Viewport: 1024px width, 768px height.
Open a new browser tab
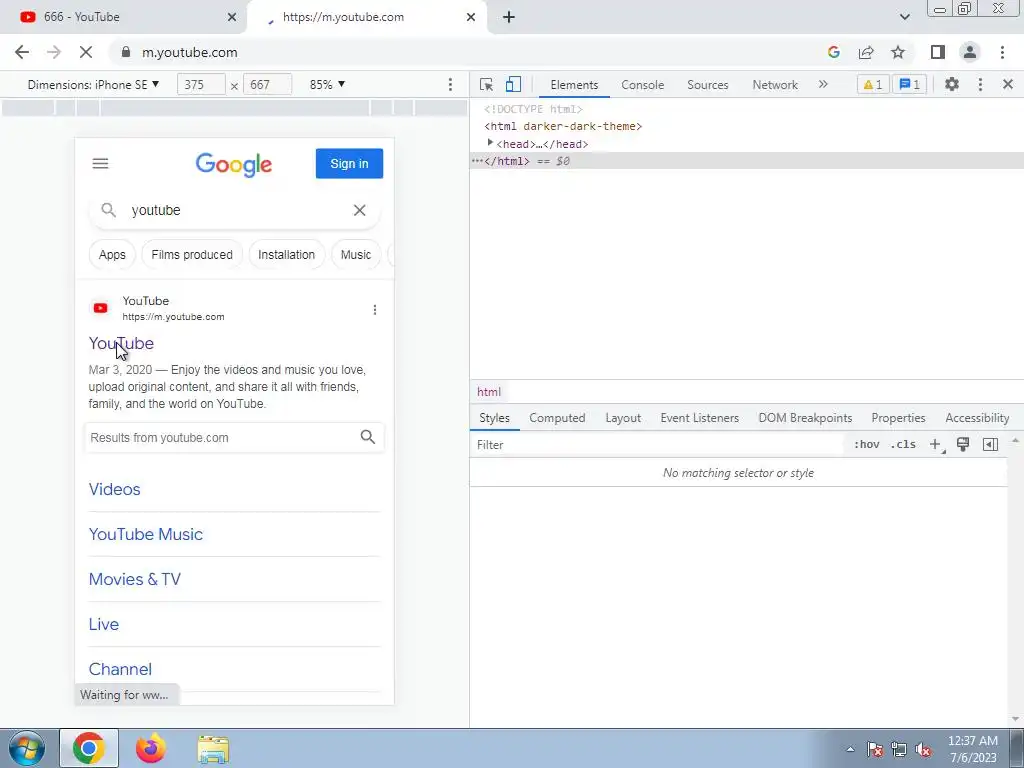[x=509, y=17]
